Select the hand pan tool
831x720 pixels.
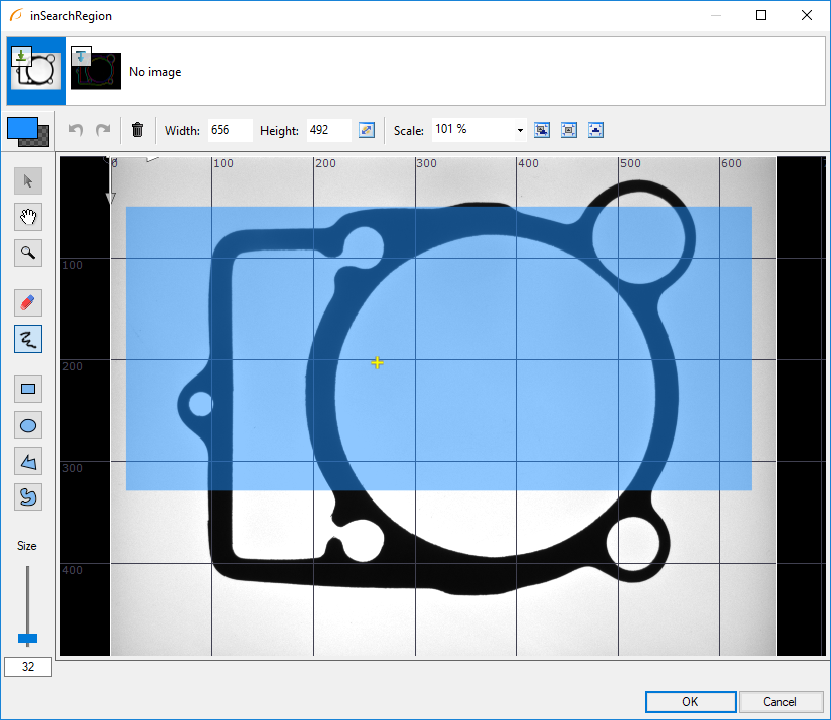(28, 217)
